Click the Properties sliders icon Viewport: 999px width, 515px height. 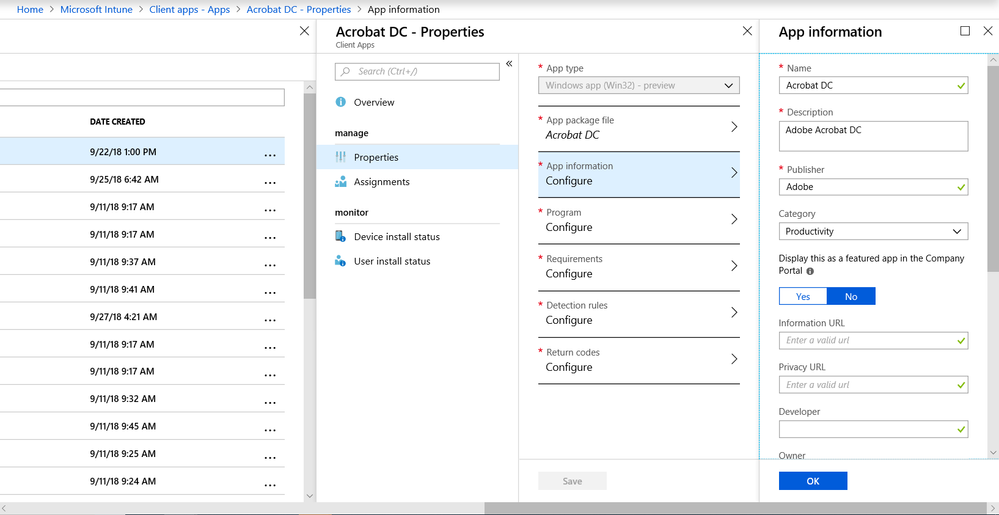coord(341,157)
